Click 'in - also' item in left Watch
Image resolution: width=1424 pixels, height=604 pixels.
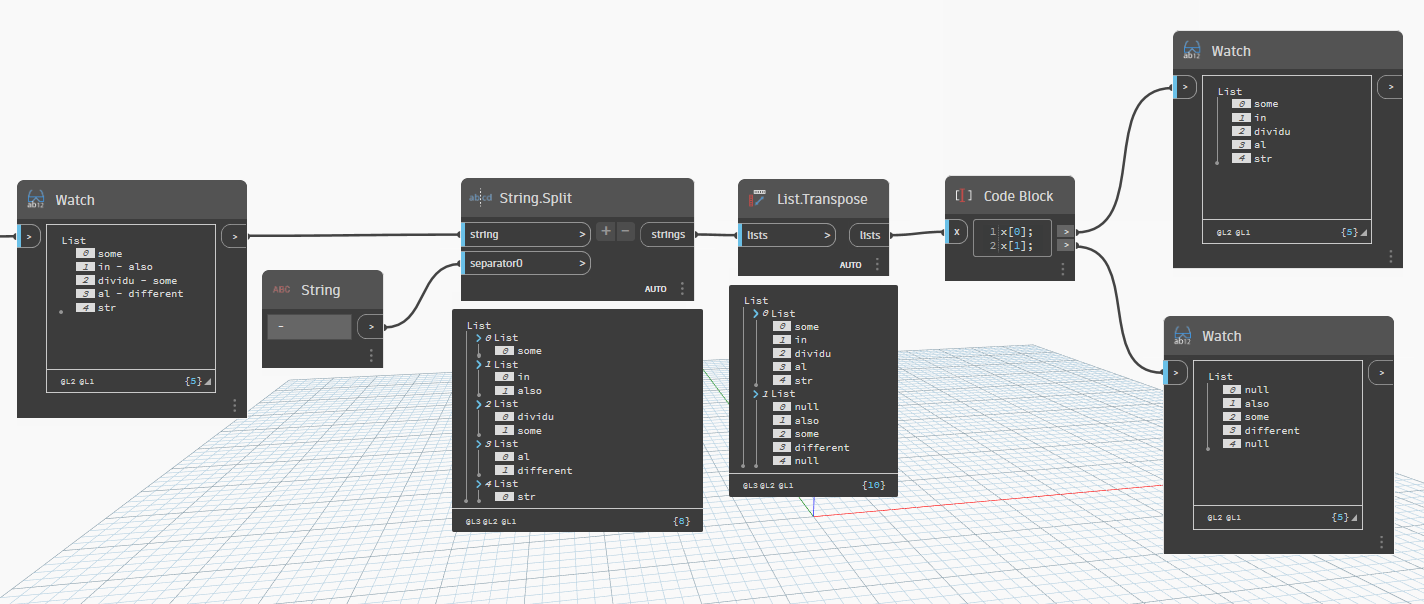click(124, 267)
